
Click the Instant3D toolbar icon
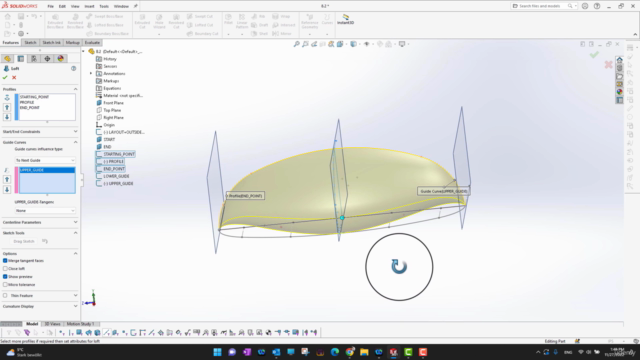click(x=345, y=19)
